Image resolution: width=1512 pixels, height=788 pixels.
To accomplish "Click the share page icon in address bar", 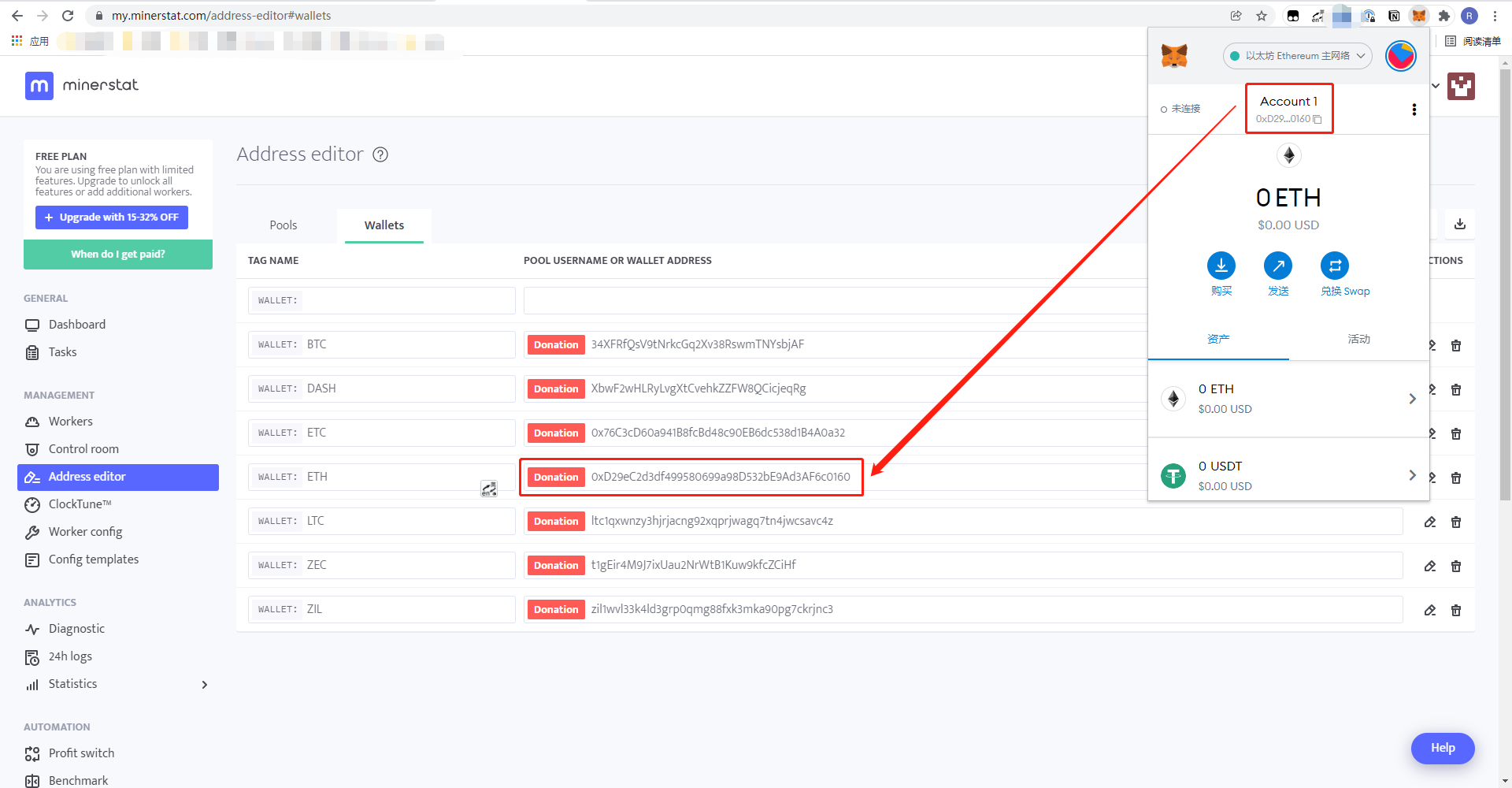I will coord(1236,16).
